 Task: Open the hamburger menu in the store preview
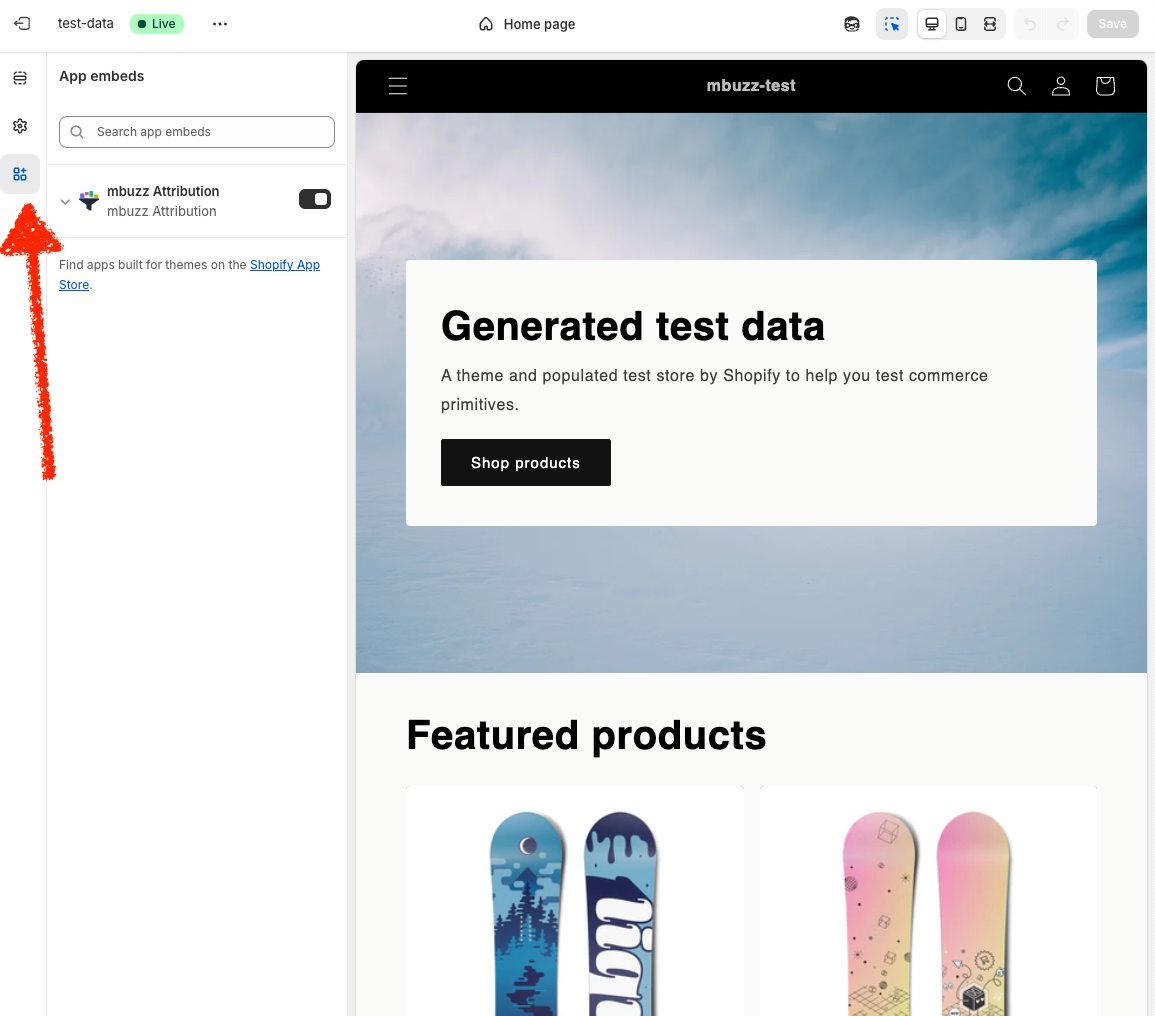tap(397, 86)
